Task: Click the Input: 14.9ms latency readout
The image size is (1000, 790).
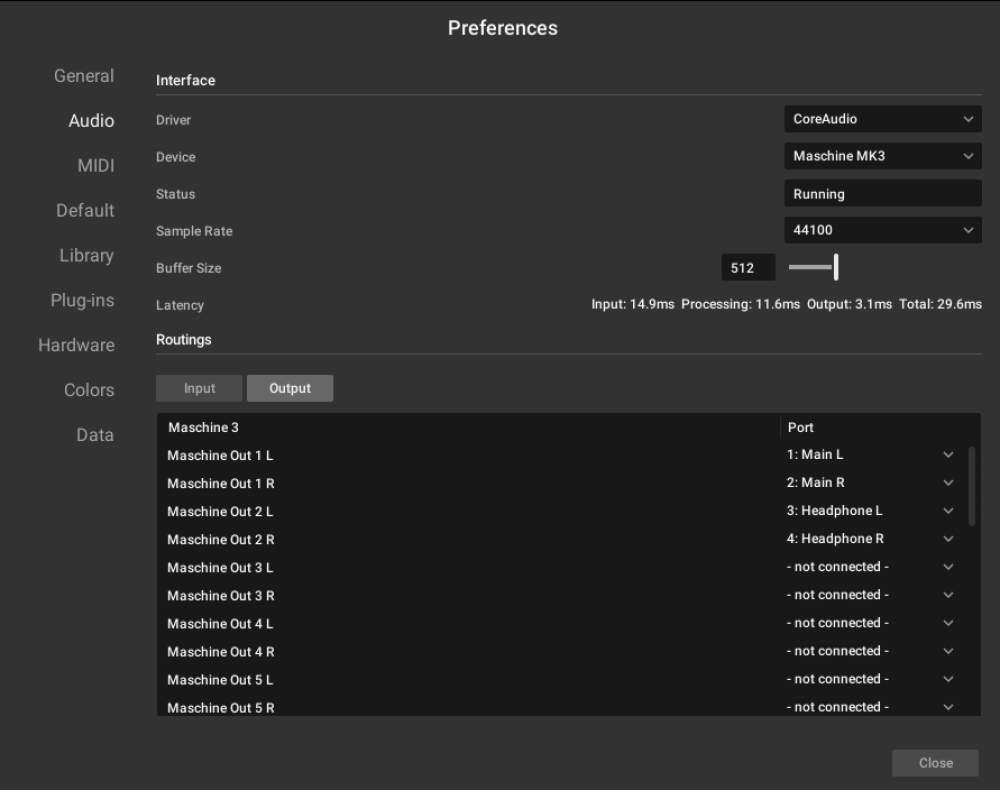Action: pyautogui.click(x=633, y=304)
